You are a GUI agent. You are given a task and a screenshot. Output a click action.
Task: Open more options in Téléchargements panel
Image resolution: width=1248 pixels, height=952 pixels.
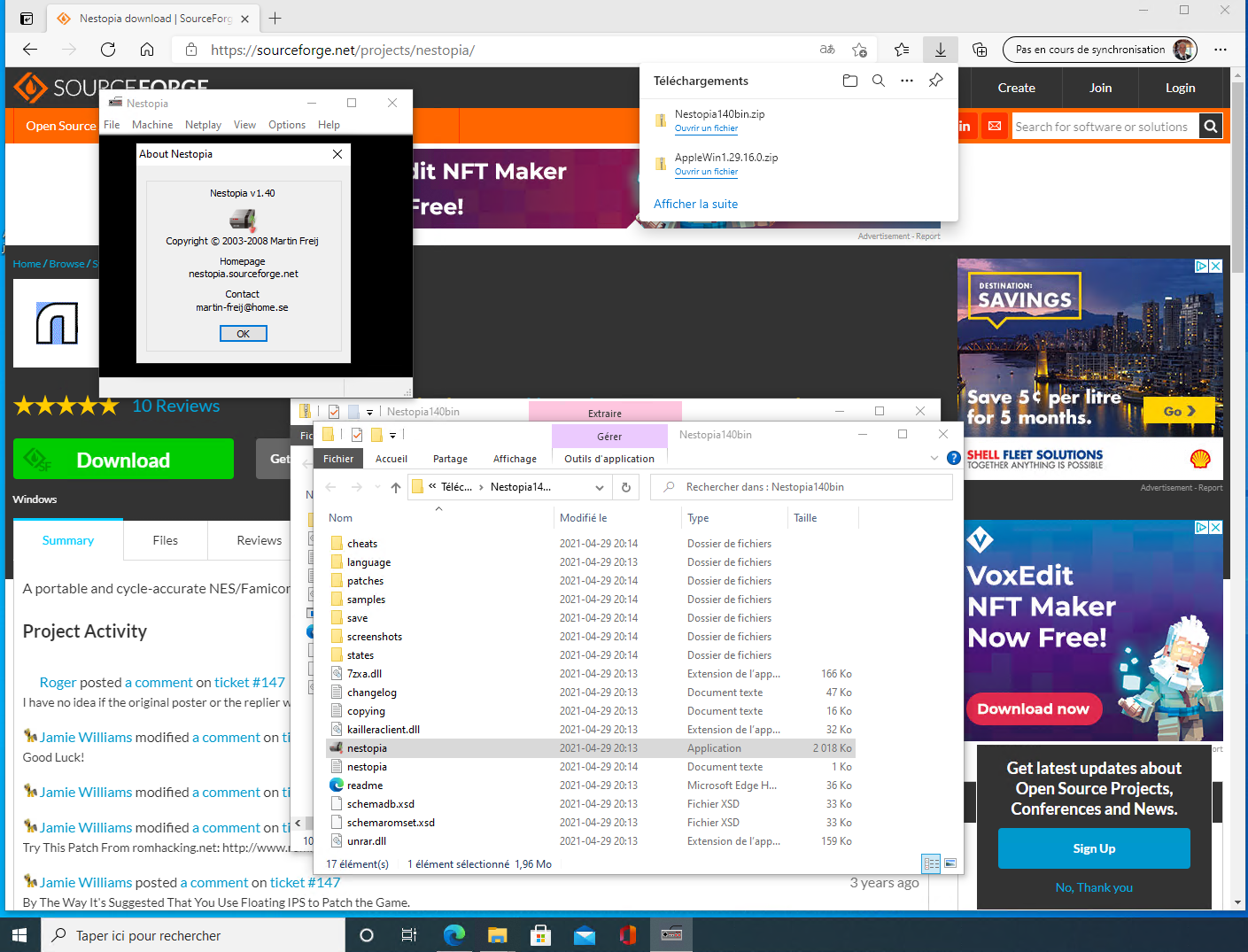pos(907,81)
